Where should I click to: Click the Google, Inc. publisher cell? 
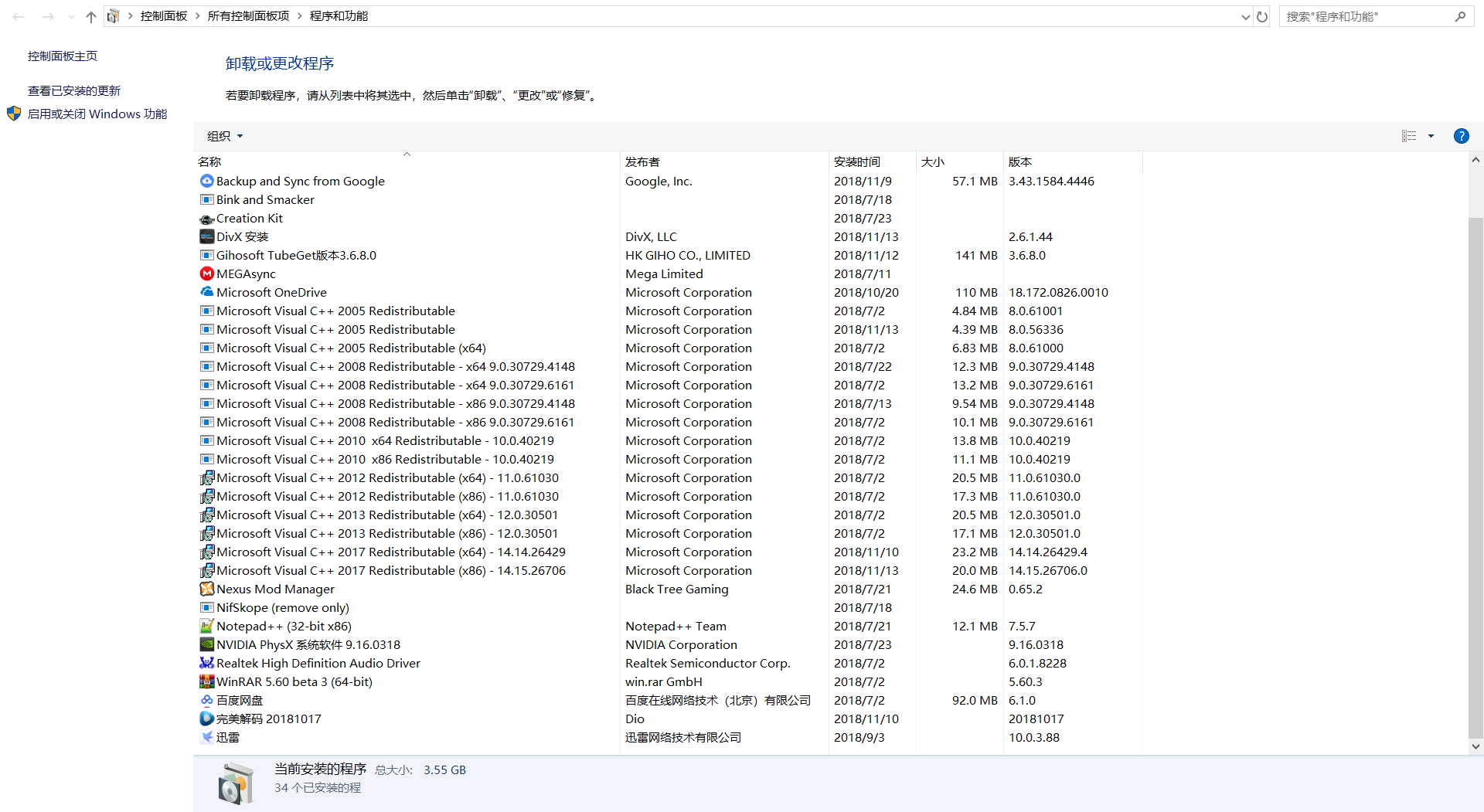click(x=659, y=181)
